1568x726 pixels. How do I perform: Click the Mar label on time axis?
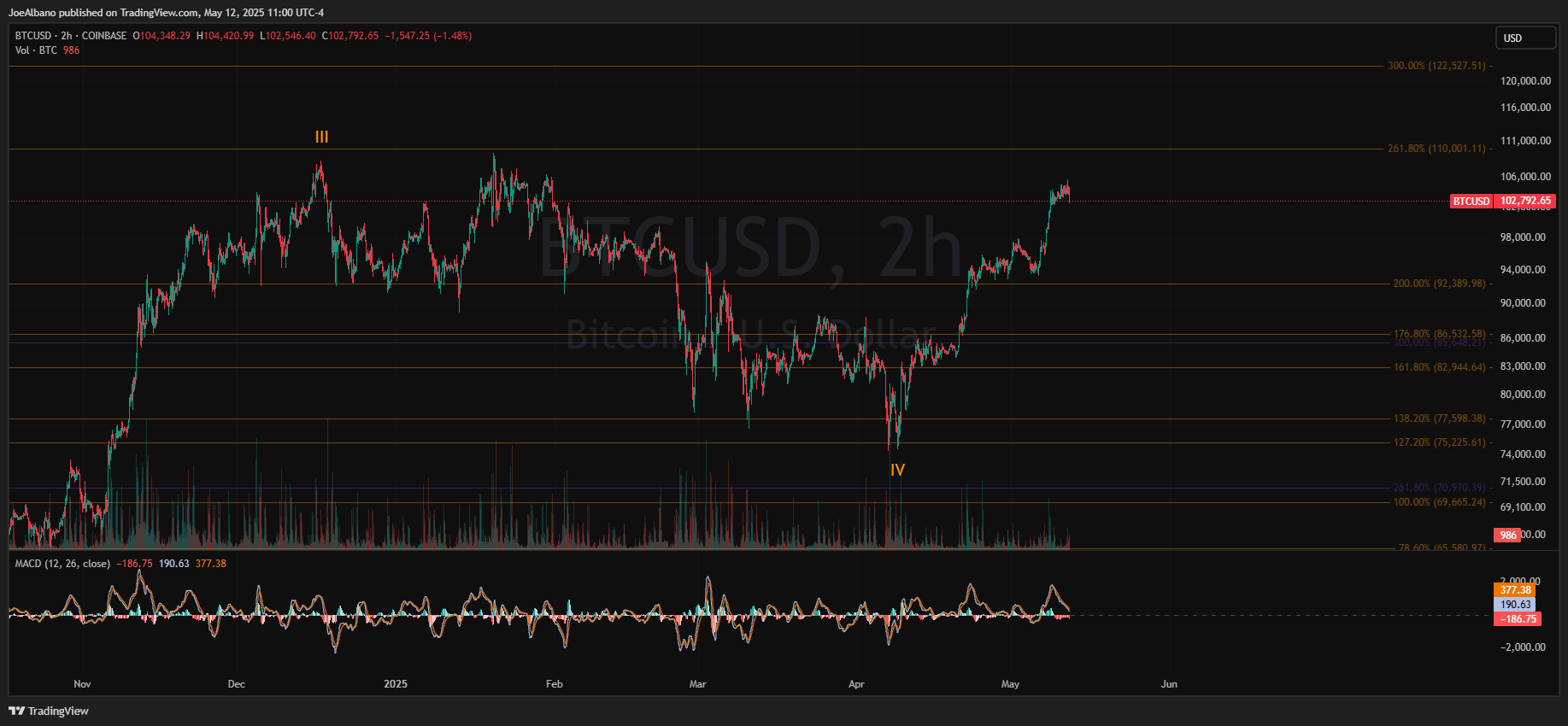(x=698, y=684)
